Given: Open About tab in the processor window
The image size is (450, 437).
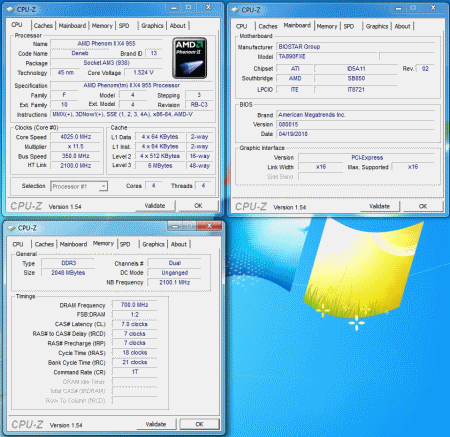Looking at the screenshot, I should [178, 26].
